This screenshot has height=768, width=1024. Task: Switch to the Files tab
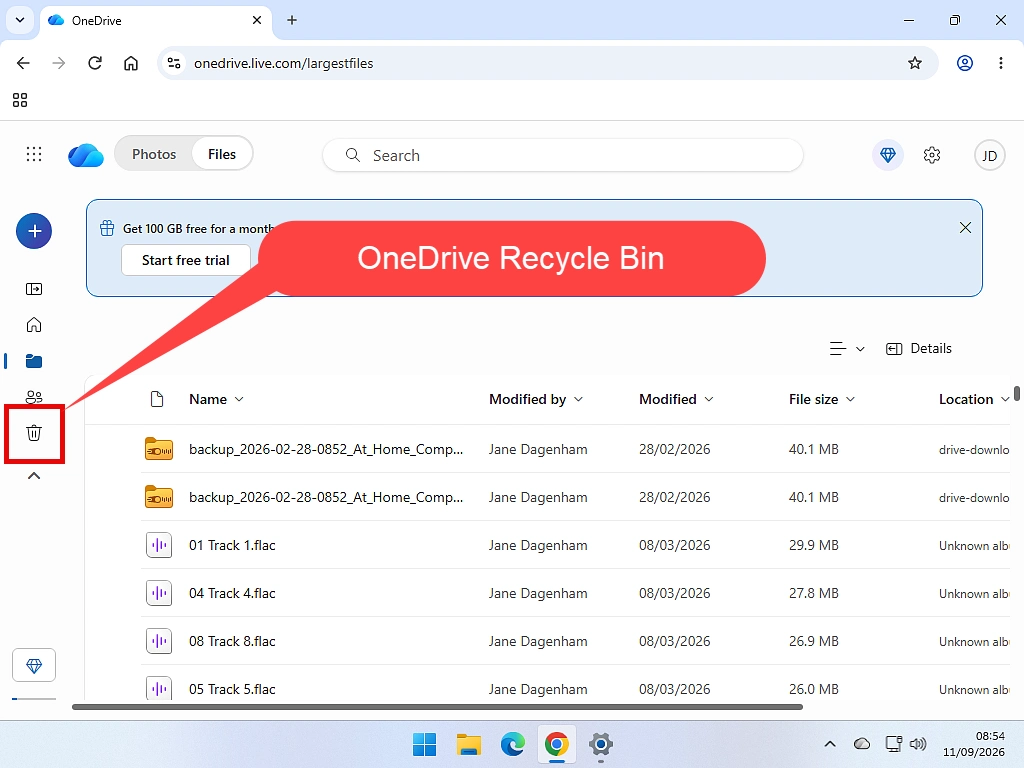point(222,154)
